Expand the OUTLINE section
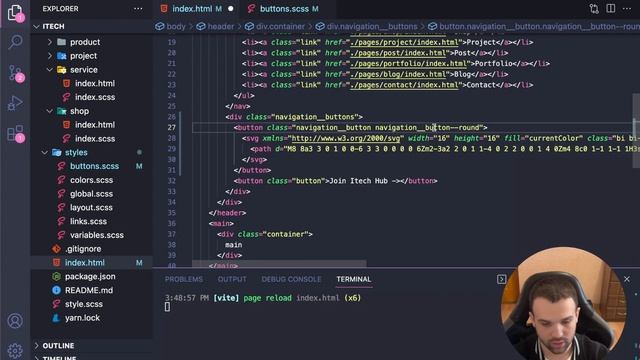The width and height of the screenshot is (640, 360). 58,346
